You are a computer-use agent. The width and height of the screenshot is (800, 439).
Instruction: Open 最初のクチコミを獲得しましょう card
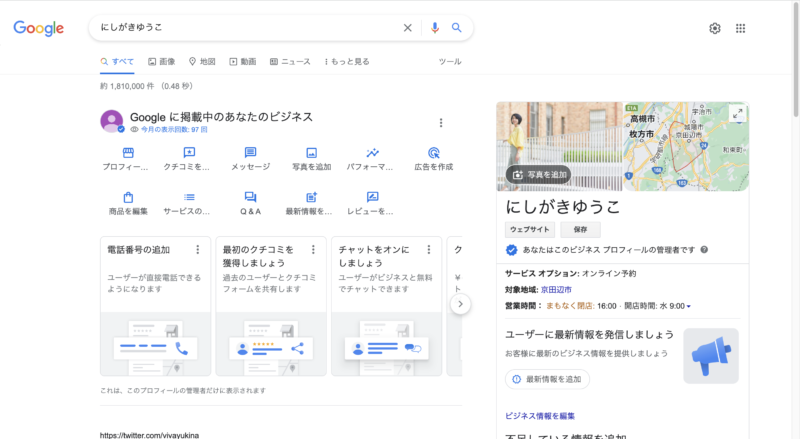(271, 306)
